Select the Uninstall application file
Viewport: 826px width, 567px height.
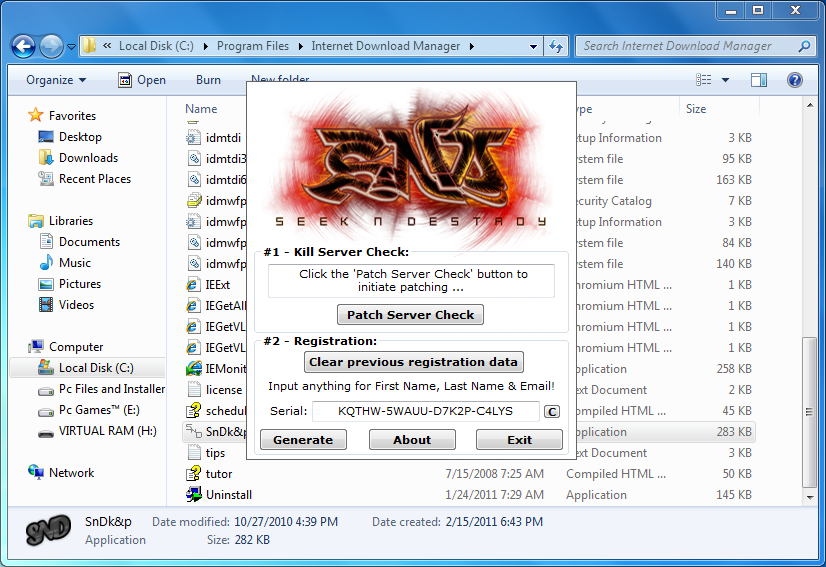tap(219, 495)
